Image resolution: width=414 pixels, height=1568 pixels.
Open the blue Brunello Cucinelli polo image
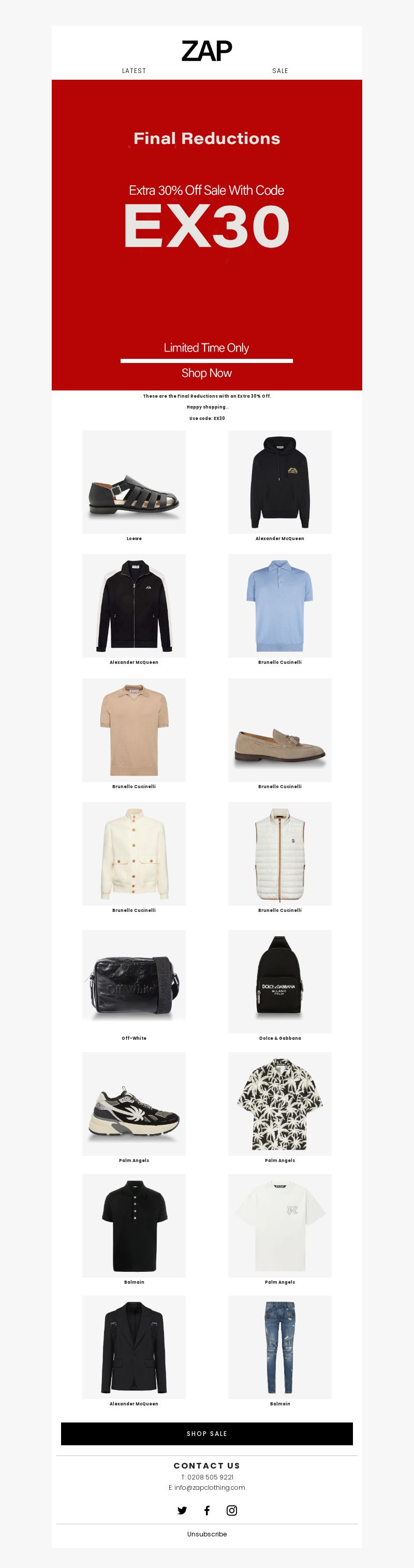tap(279, 606)
